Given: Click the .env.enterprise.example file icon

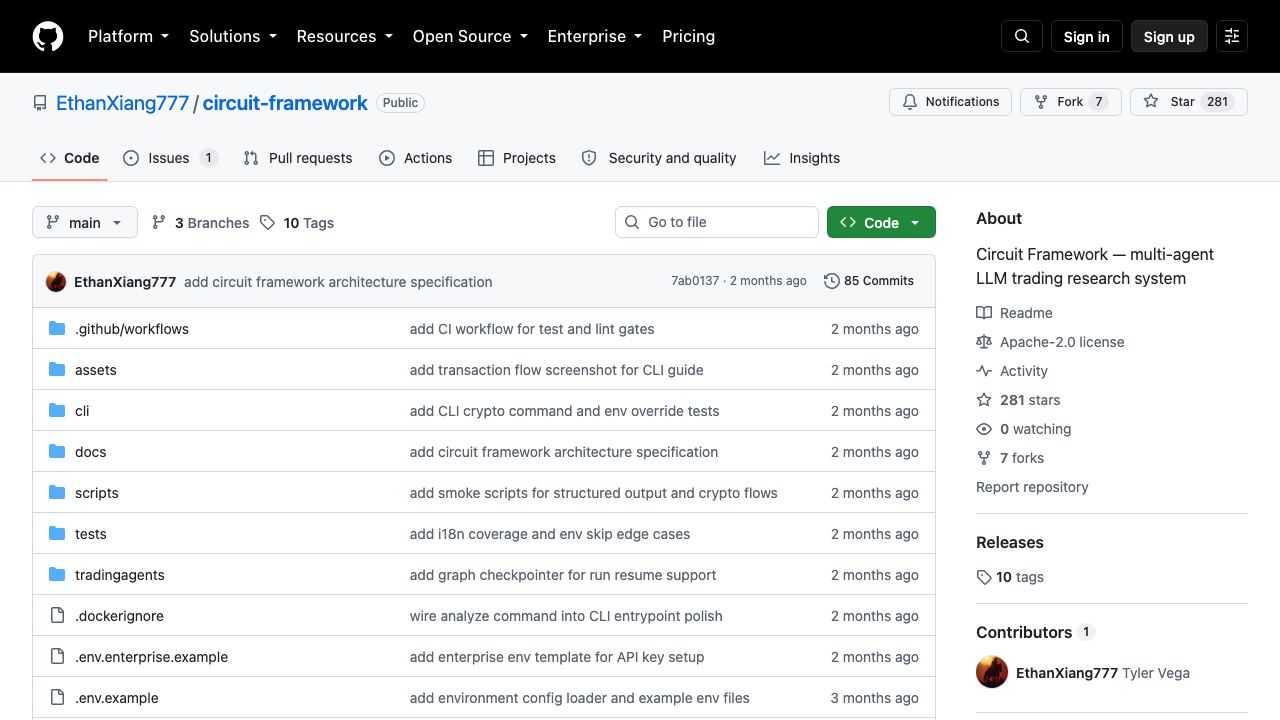Looking at the screenshot, I should [57, 657].
